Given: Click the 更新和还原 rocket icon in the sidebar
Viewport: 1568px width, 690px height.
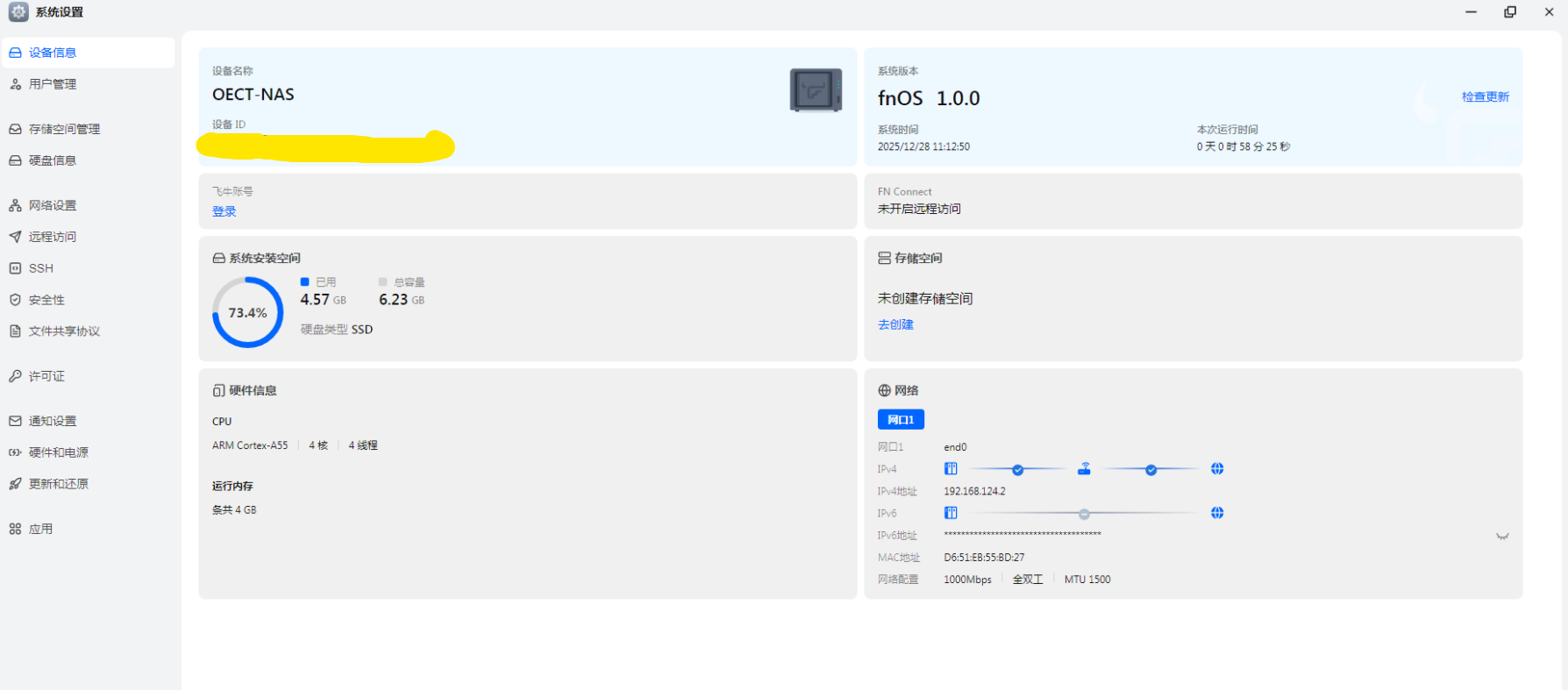Looking at the screenshot, I should (x=15, y=484).
